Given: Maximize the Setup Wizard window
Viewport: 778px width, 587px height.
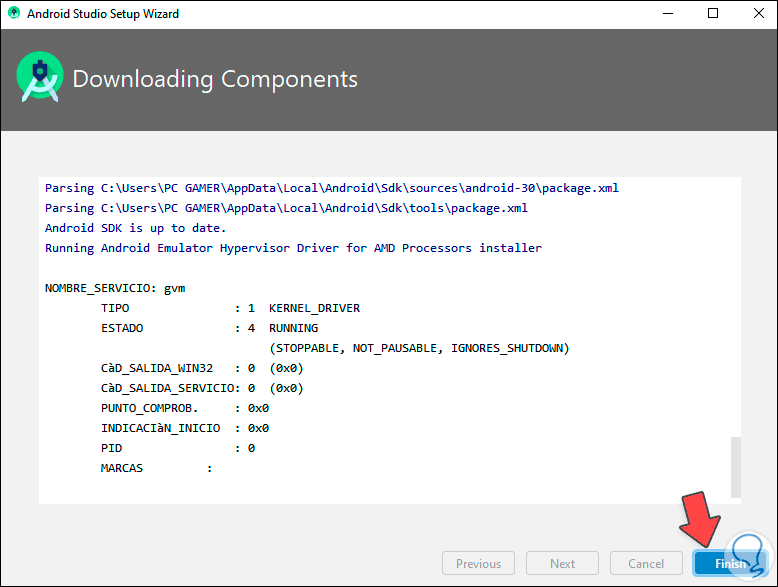Looking at the screenshot, I should coord(712,14).
